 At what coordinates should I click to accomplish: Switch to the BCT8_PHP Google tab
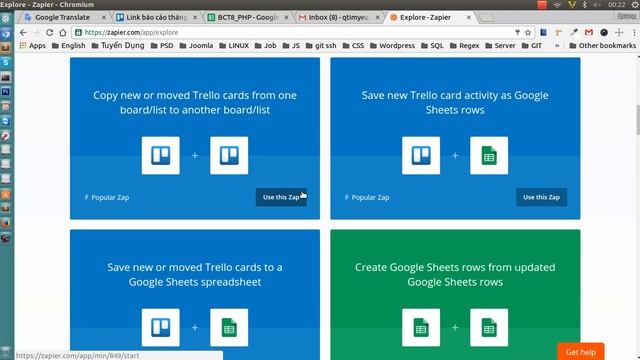tap(248, 17)
